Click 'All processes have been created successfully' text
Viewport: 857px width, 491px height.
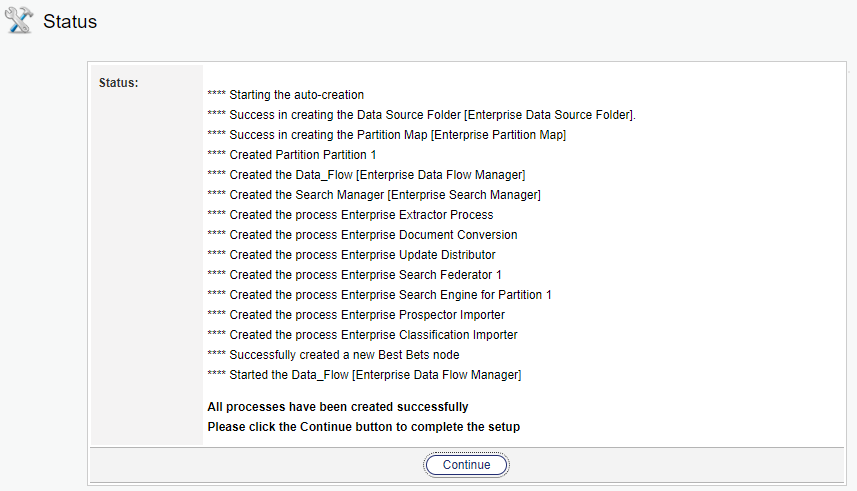(337, 407)
